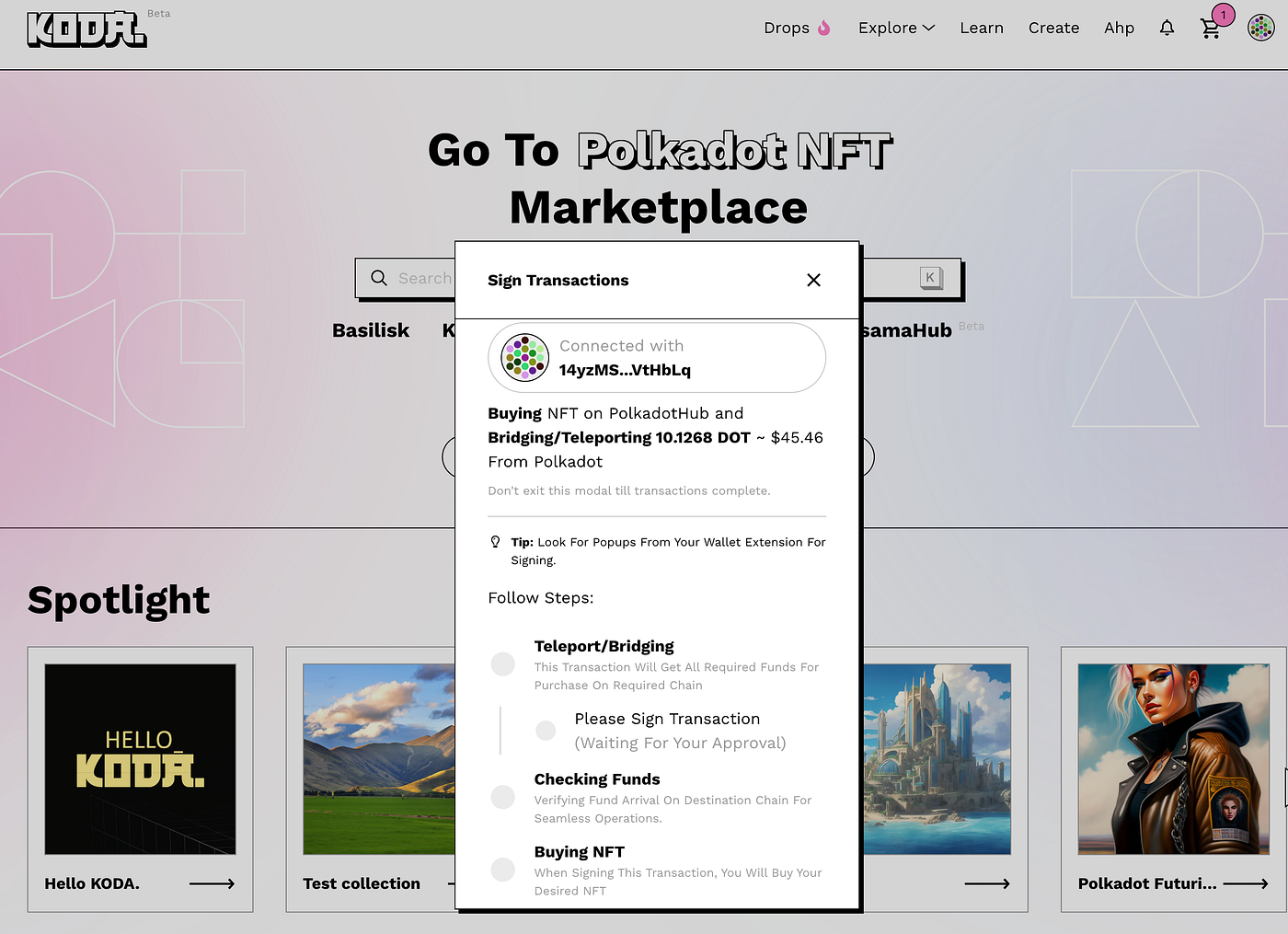Select the Buying NFT step indicator
This screenshot has width=1288, height=934.
pyautogui.click(x=503, y=870)
